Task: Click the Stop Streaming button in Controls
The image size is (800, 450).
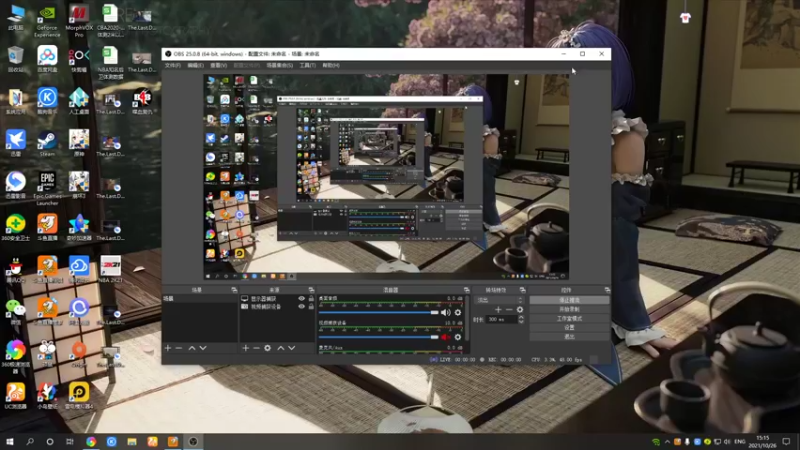Action: [x=569, y=300]
